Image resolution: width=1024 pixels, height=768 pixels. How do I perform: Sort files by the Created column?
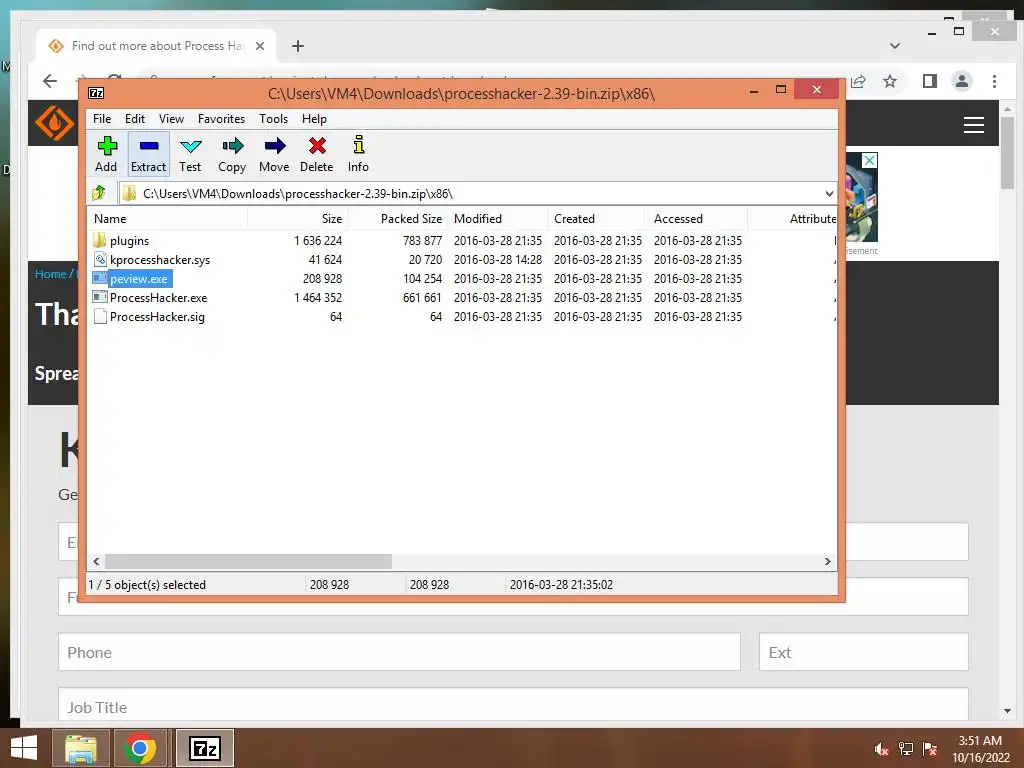[x=598, y=219]
